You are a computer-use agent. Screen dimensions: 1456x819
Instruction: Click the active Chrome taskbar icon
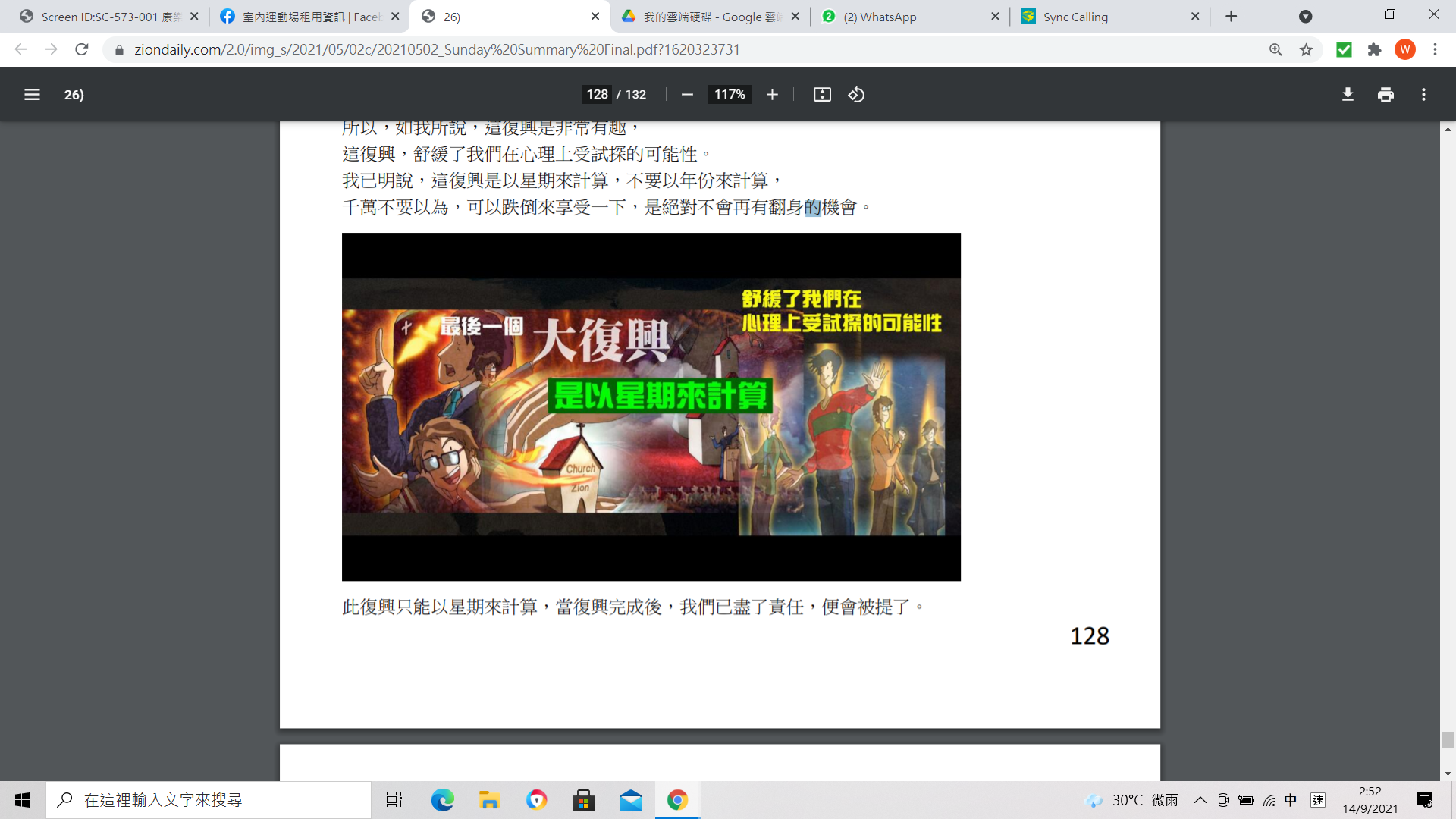click(677, 800)
